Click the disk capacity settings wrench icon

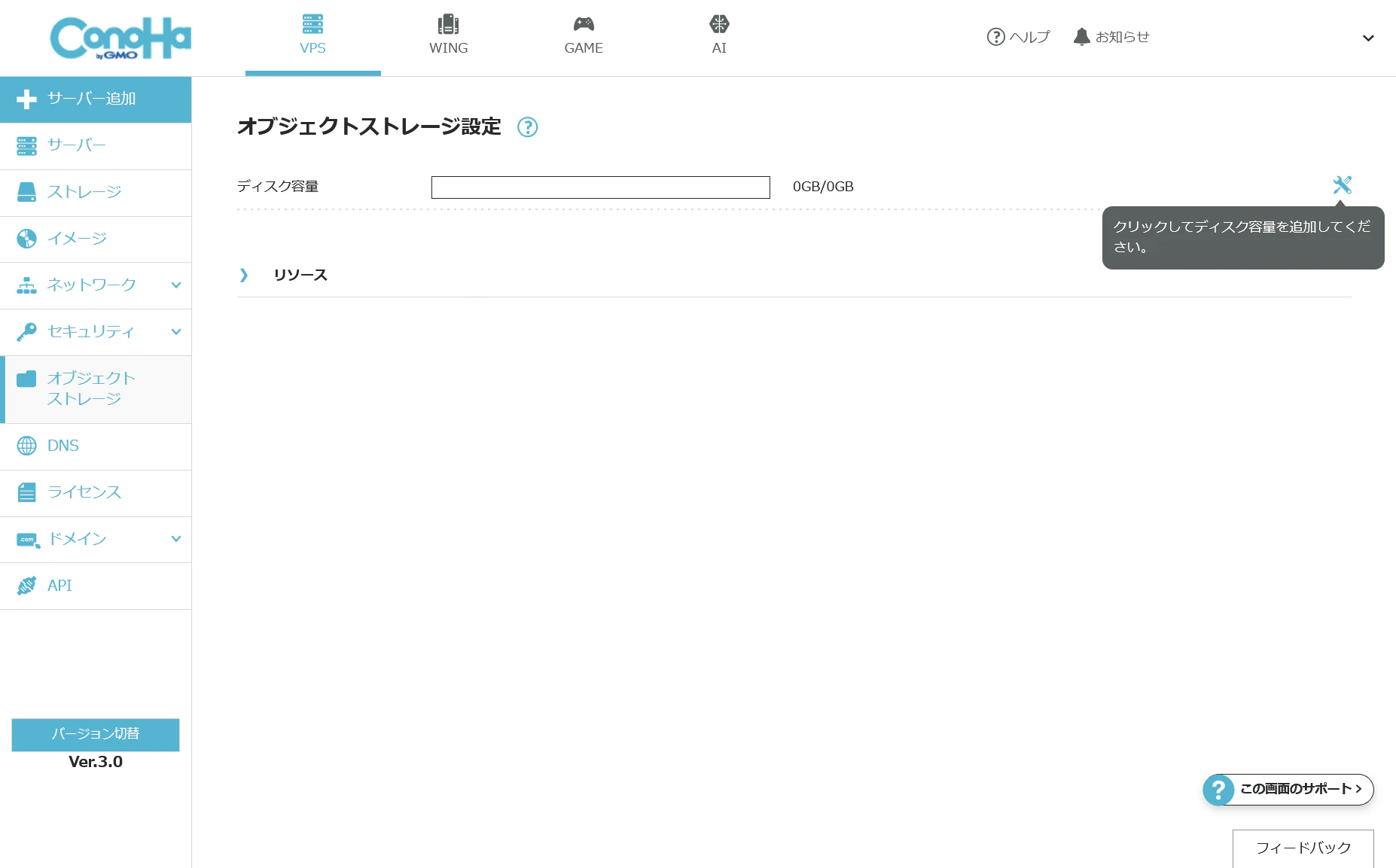point(1342,185)
